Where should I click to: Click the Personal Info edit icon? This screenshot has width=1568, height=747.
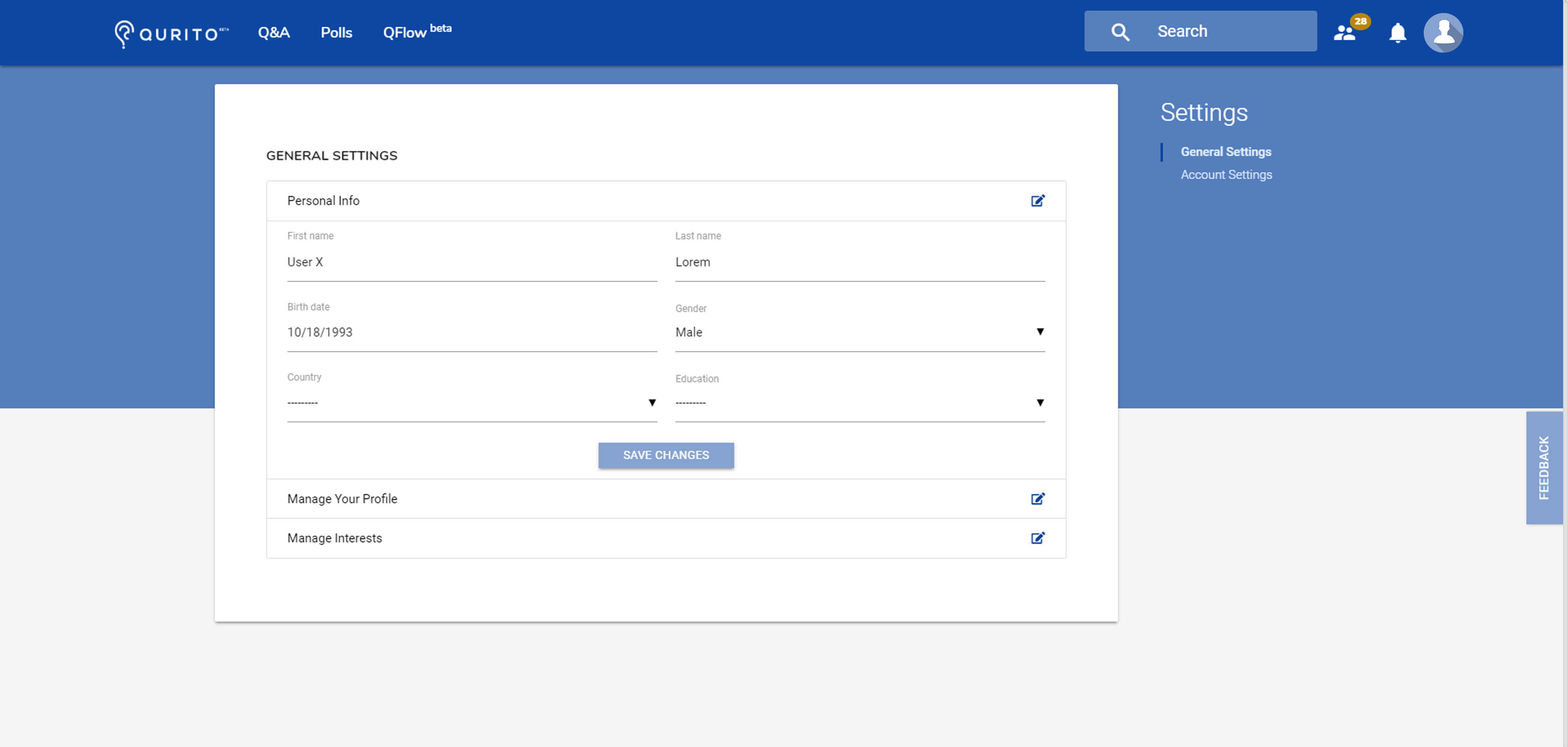pos(1037,201)
